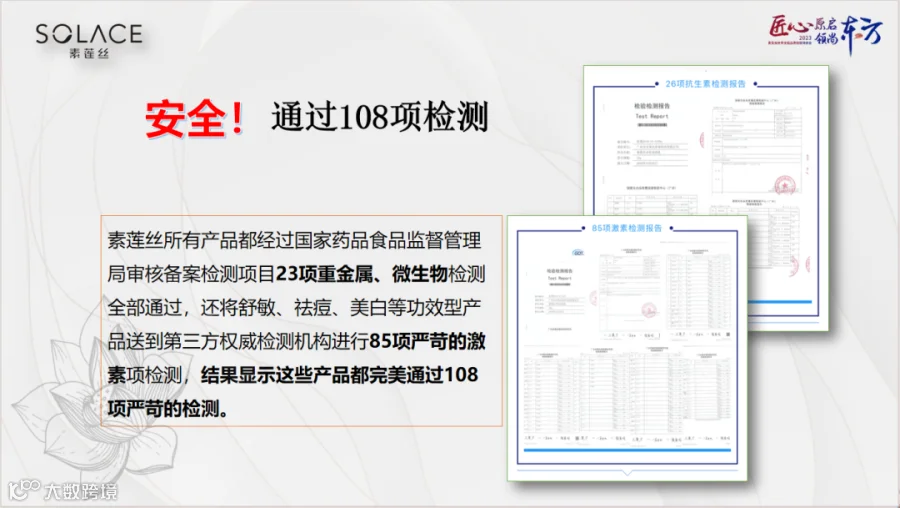Click the red round seal on antibiotic report
The width and height of the screenshot is (900, 508).
(x=785, y=185)
